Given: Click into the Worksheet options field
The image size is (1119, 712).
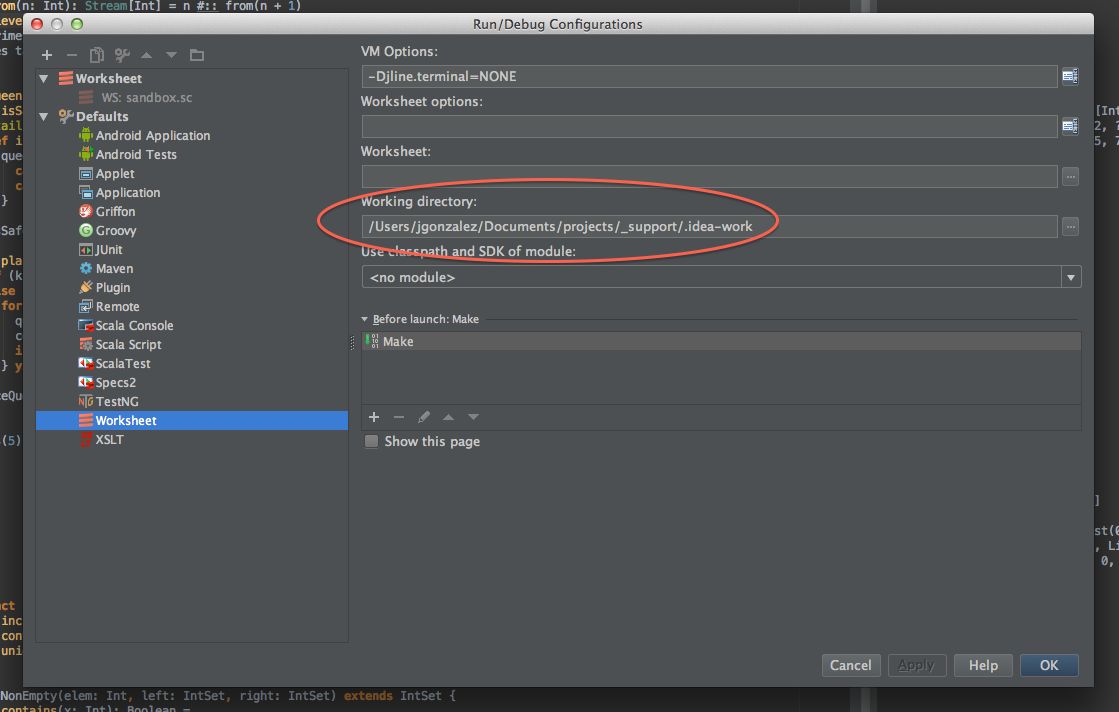Looking at the screenshot, I should pos(709,126).
